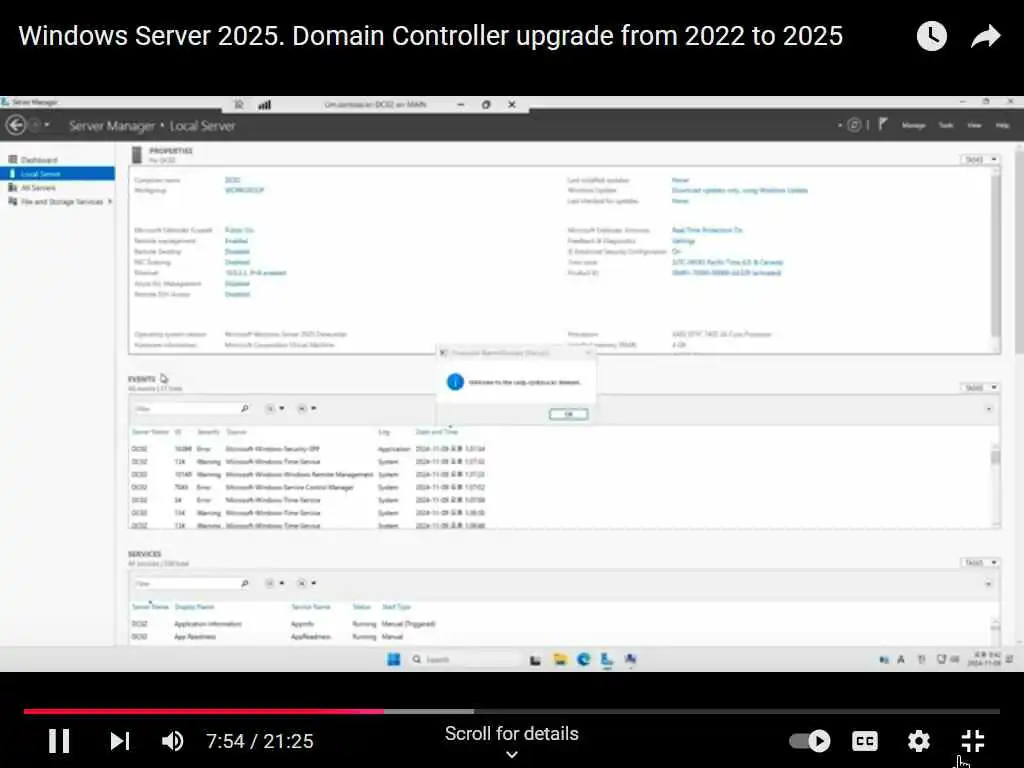This screenshot has height=768, width=1024.
Task: Open the View menu in Server Manager
Action: tap(974, 125)
